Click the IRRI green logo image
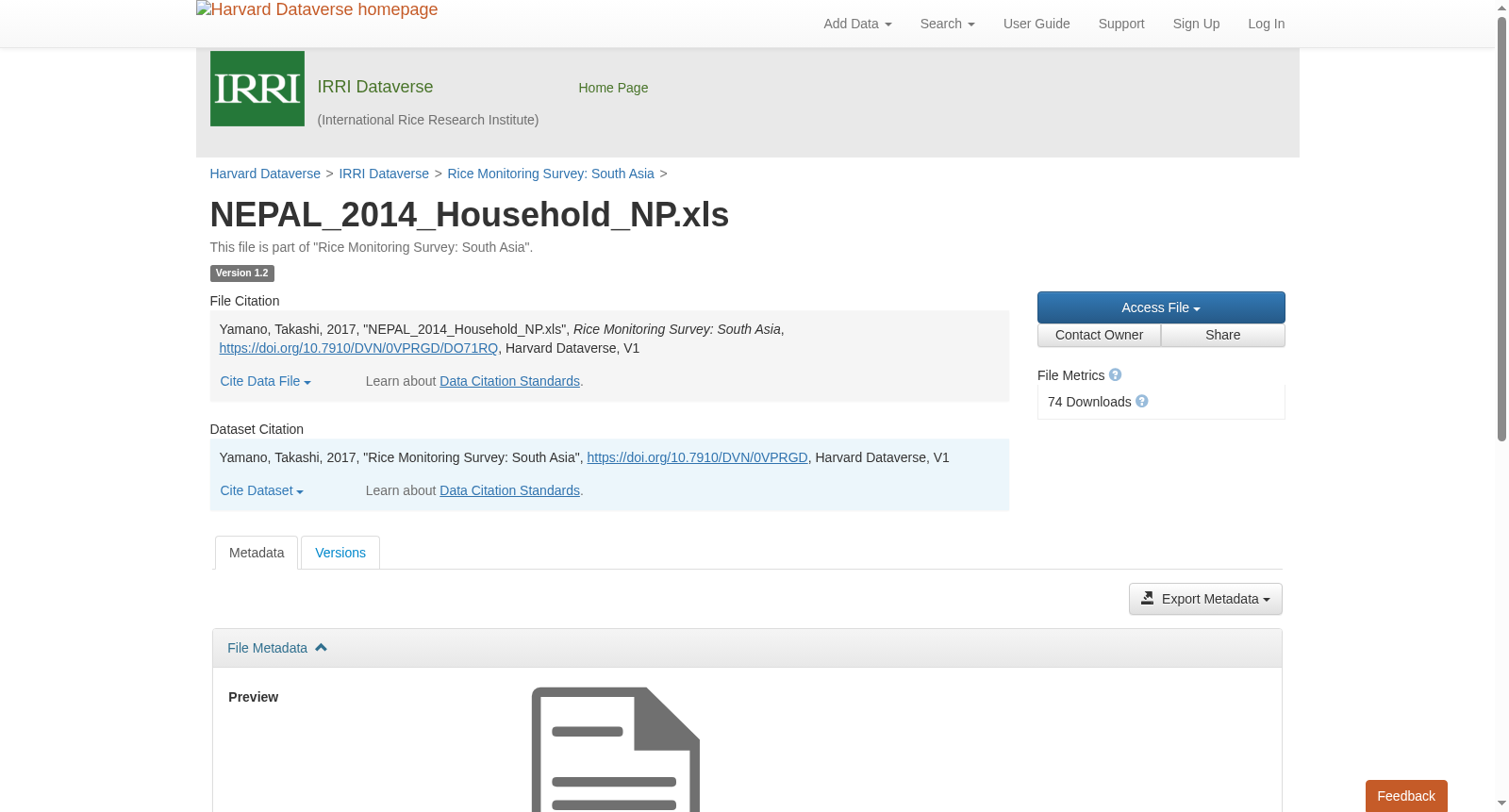 click(x=257, y=89)
